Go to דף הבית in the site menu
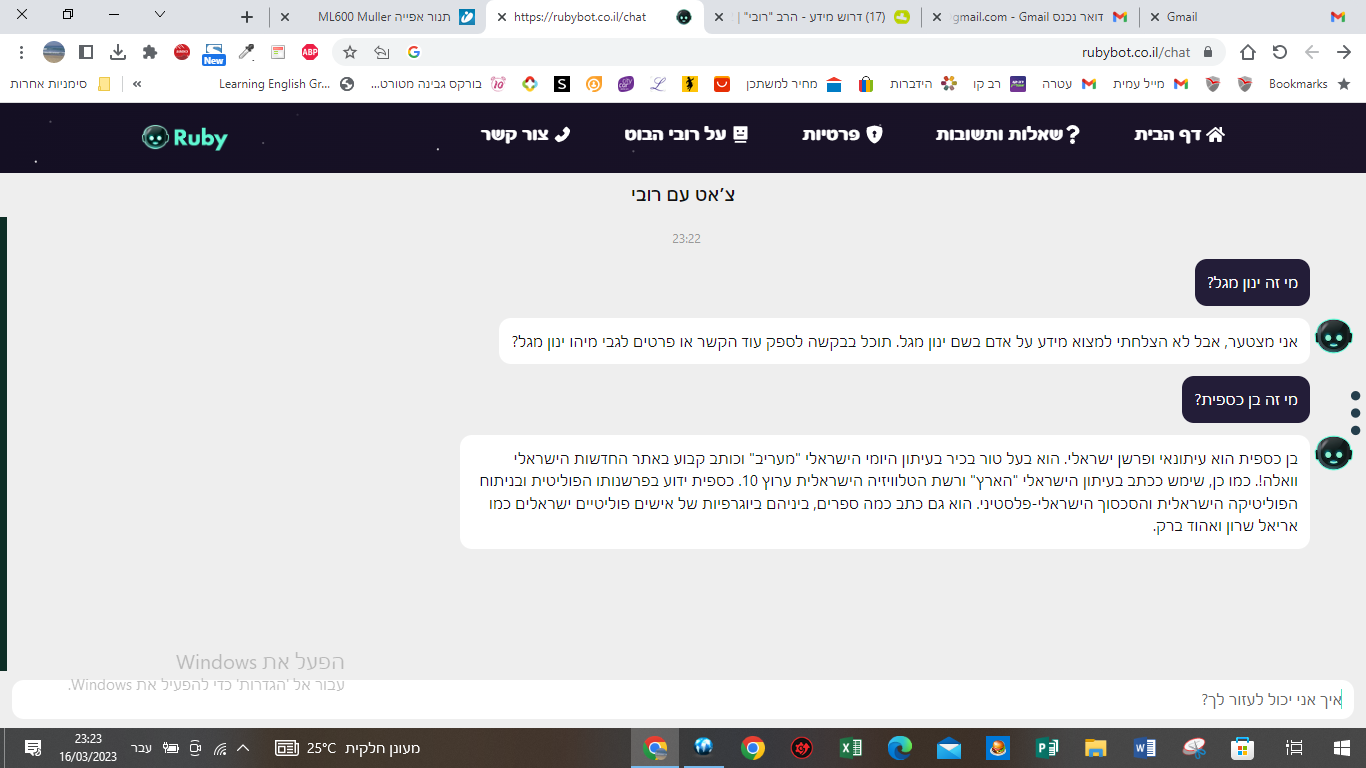Image resolution: width=1366 pixels, height=768 pixels. coord(1180,135)
